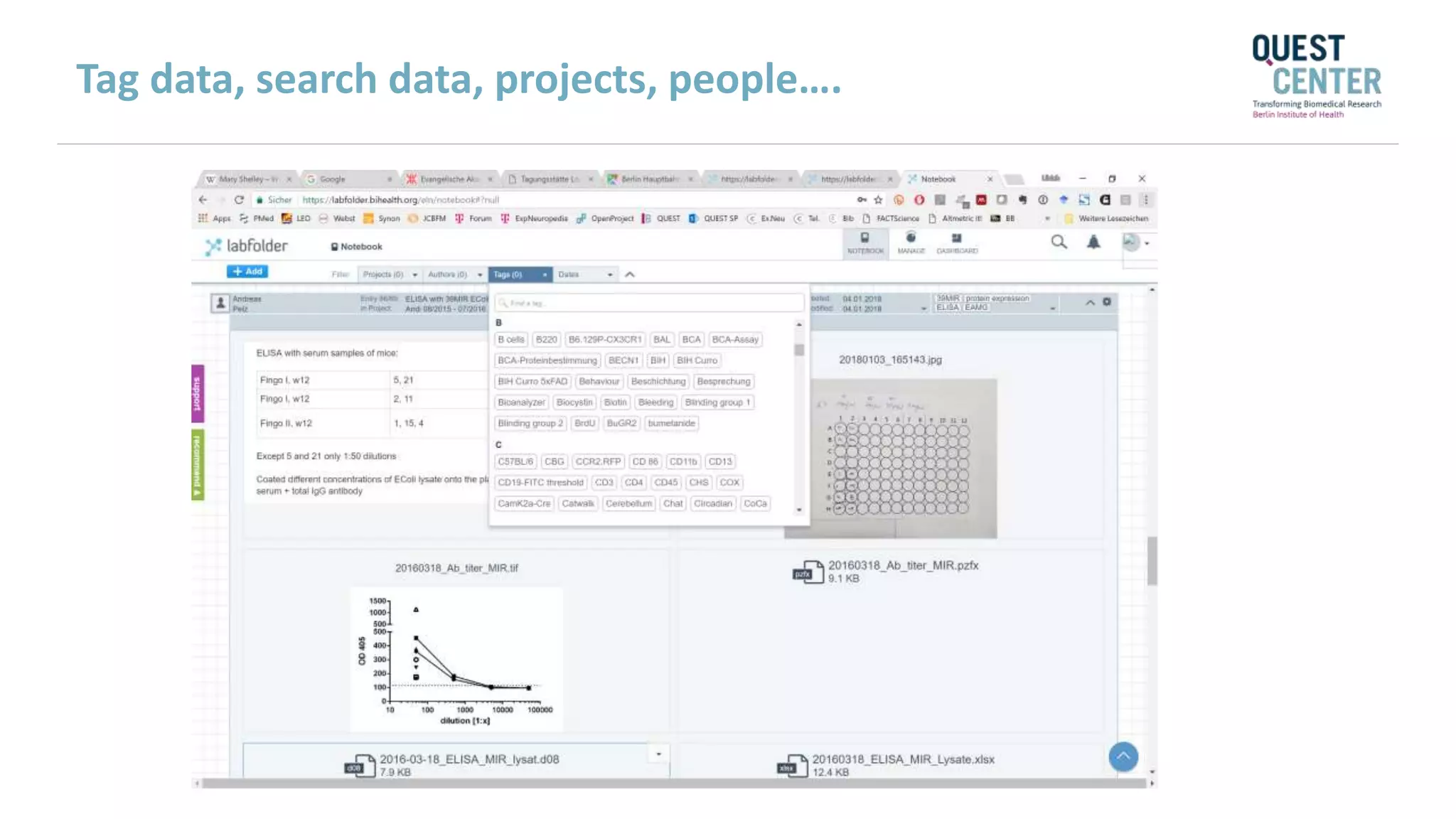The height and width of the screenshot is (819, 1456).
Task: Open notifications via the bell icon
Action: point(1093,242)
